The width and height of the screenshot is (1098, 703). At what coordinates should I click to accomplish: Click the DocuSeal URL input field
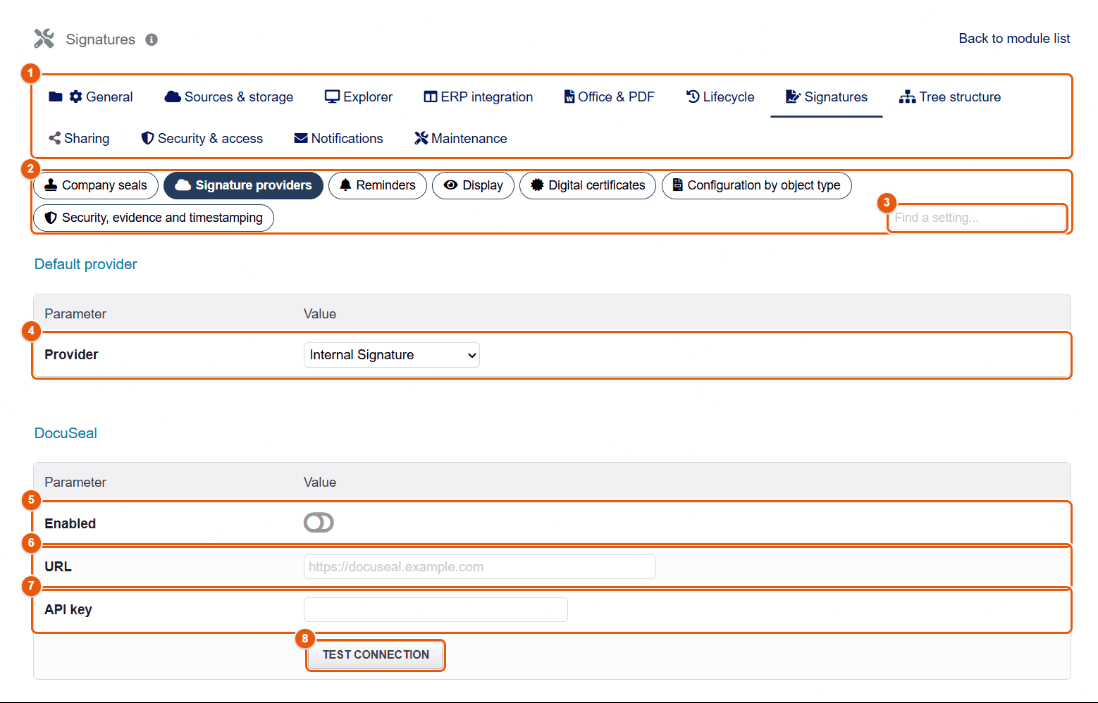(x=480, y=566)
